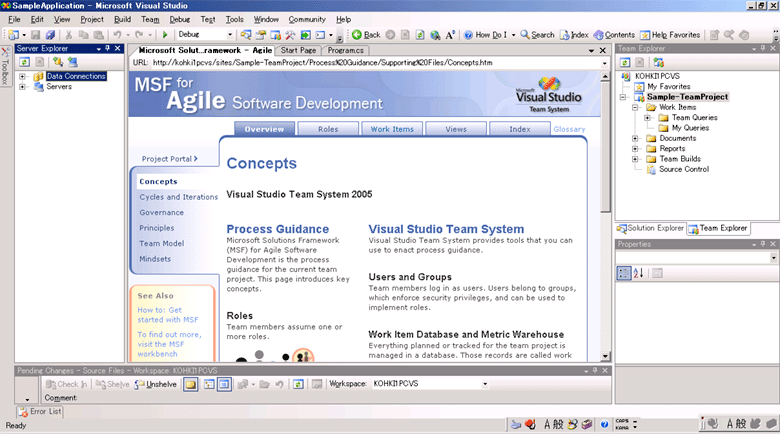Click the document vertical scrollbar thumb
Screen dimensions: 780x434
pyautogui.click(x=605, y=147)
